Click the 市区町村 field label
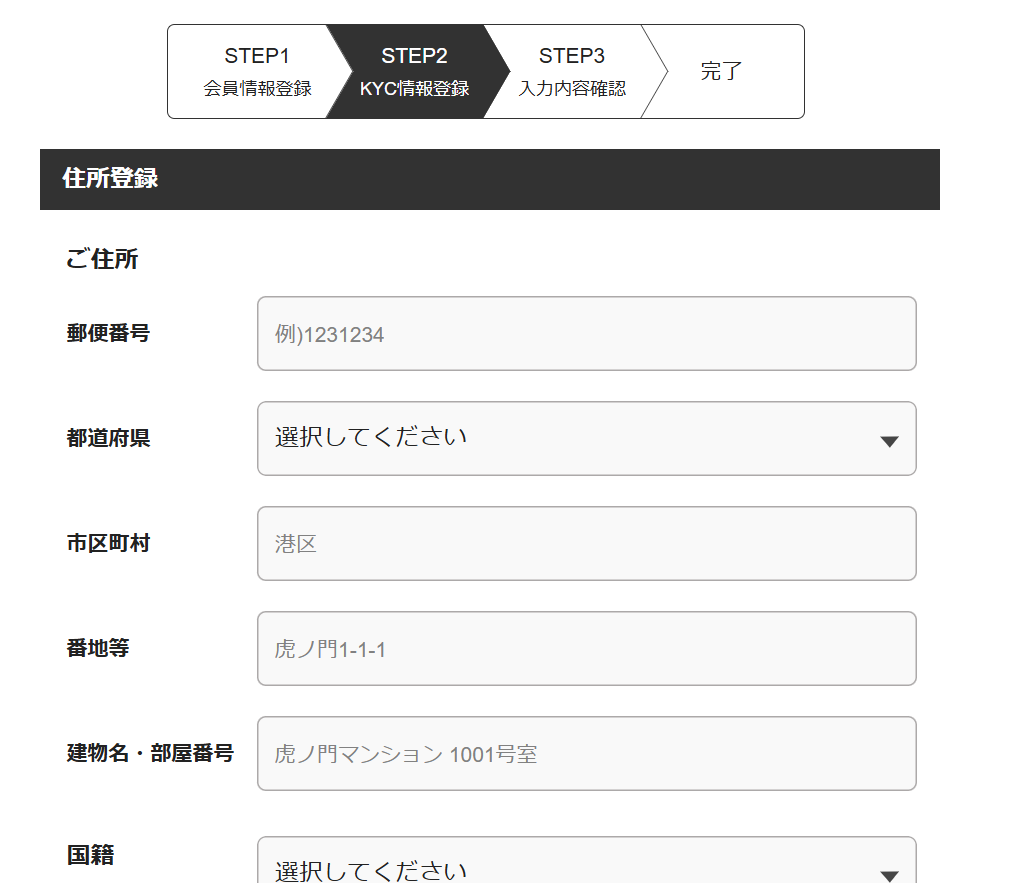Screen dimensions: 1012x883 108,543
